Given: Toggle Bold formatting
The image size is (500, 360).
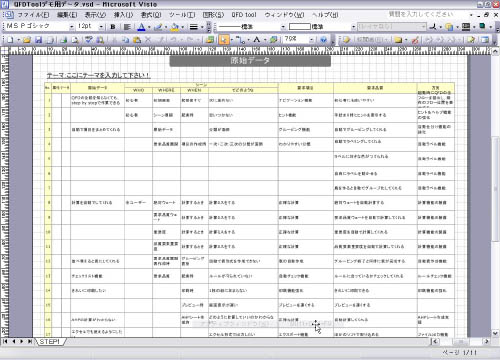Looking at the screenshot, I should tap(113, 27).
